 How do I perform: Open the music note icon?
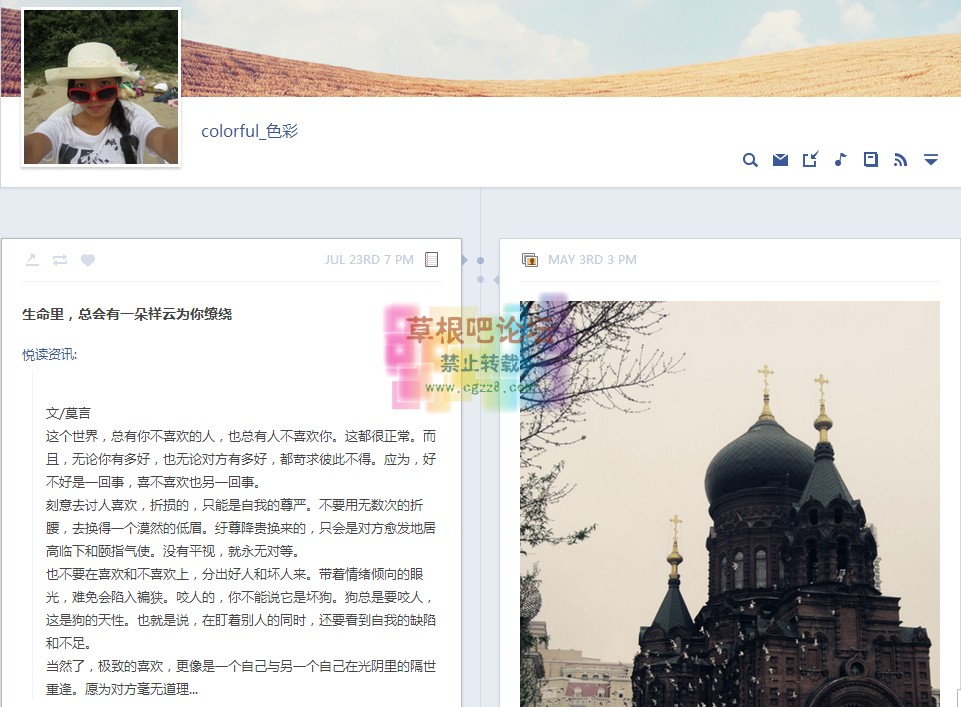tap(840, 159)
